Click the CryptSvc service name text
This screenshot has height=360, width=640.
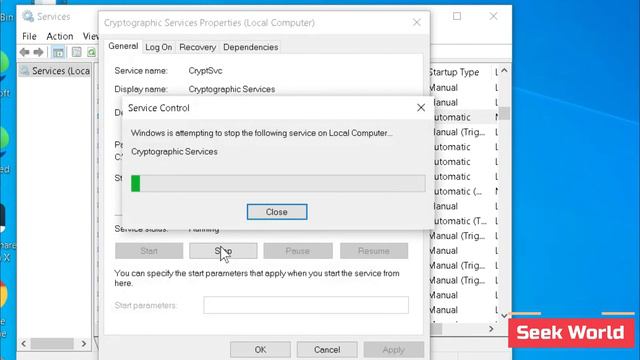[x=205, y=71]
